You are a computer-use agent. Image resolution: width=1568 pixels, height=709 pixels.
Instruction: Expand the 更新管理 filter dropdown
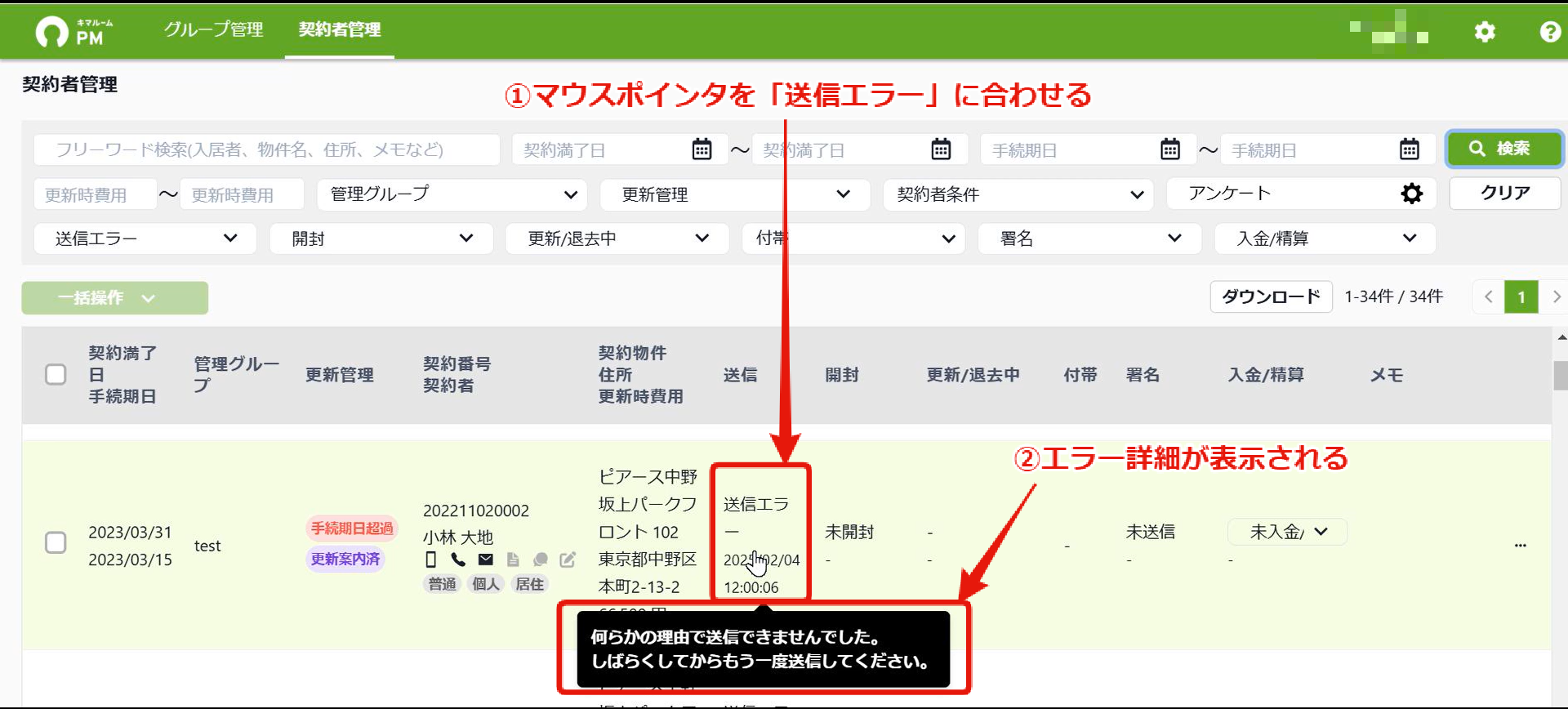(735, 194)
